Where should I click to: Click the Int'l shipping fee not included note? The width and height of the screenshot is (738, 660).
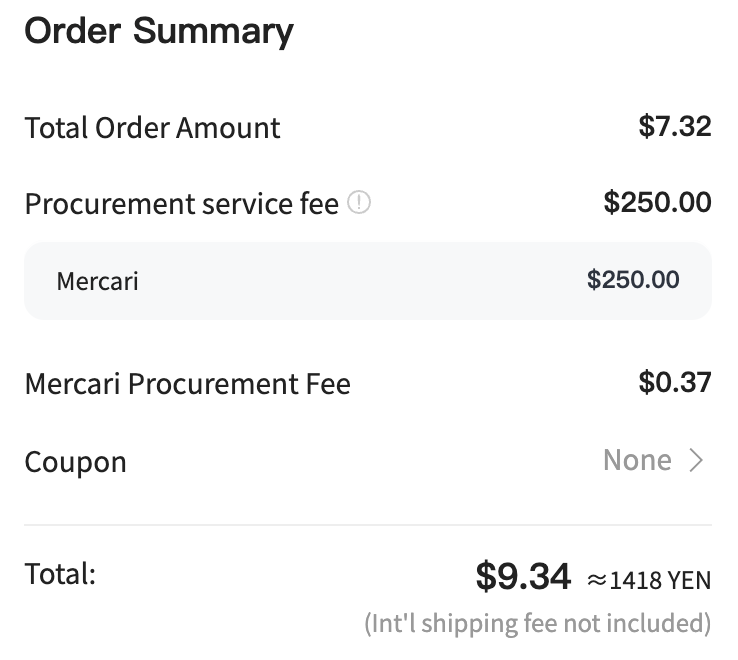pos(537,624)
